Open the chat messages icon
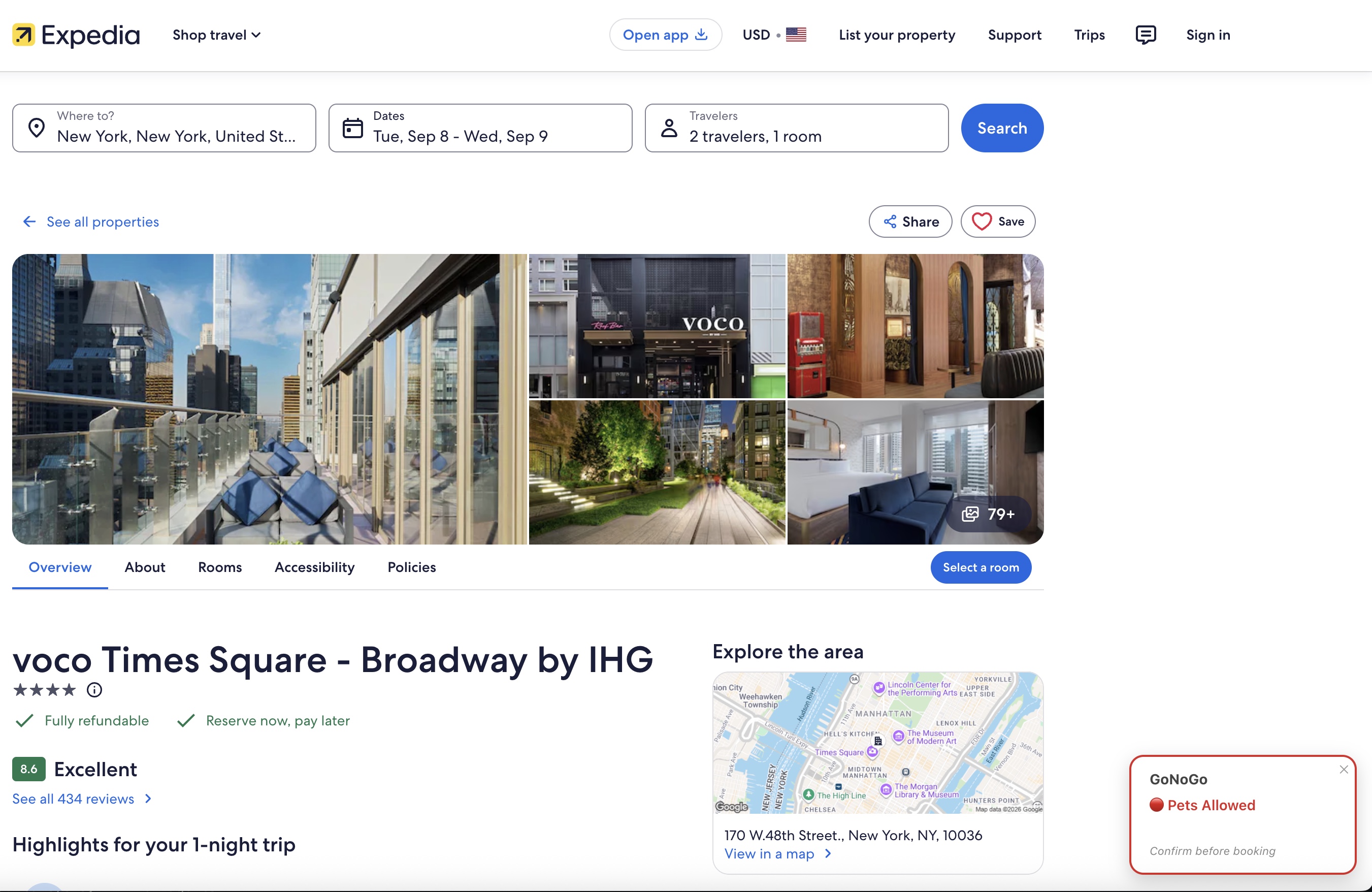1372x892 pixels. click(1146, 35)
